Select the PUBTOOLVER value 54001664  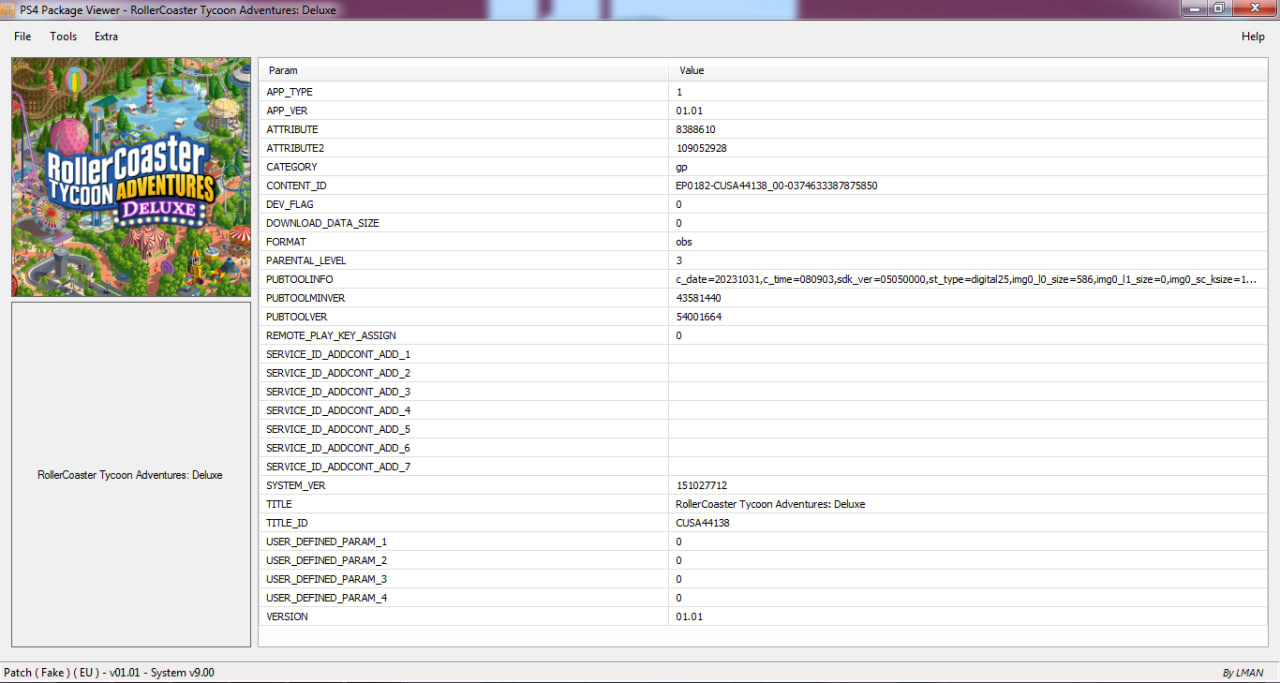pyautogui.click(x=699, y=317)
